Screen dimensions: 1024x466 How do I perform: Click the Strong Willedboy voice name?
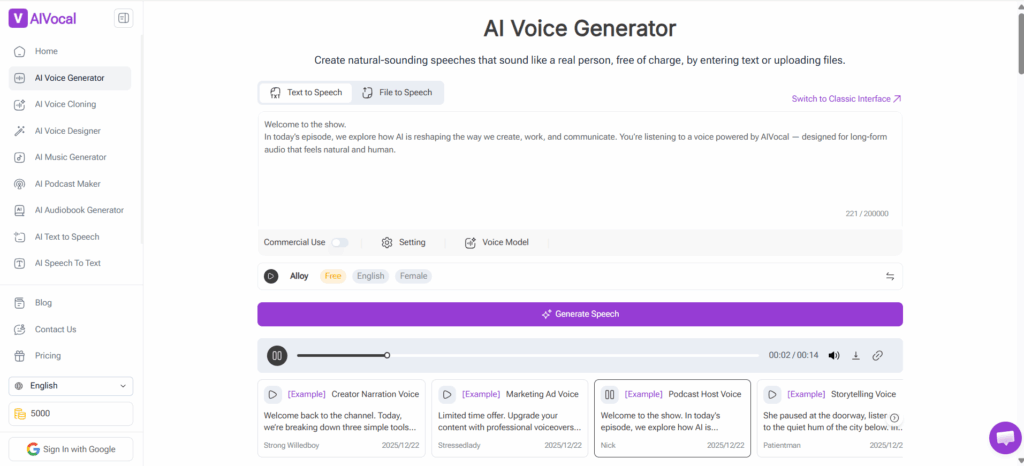[293, 445]
